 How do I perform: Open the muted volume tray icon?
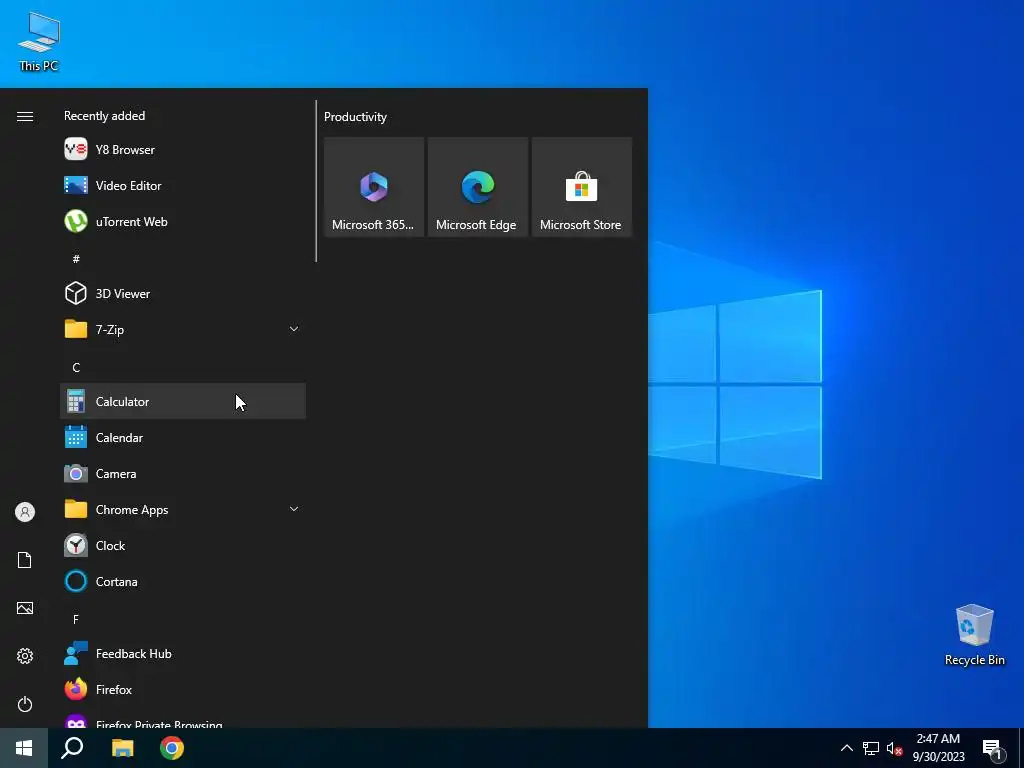tap(894, 748)
